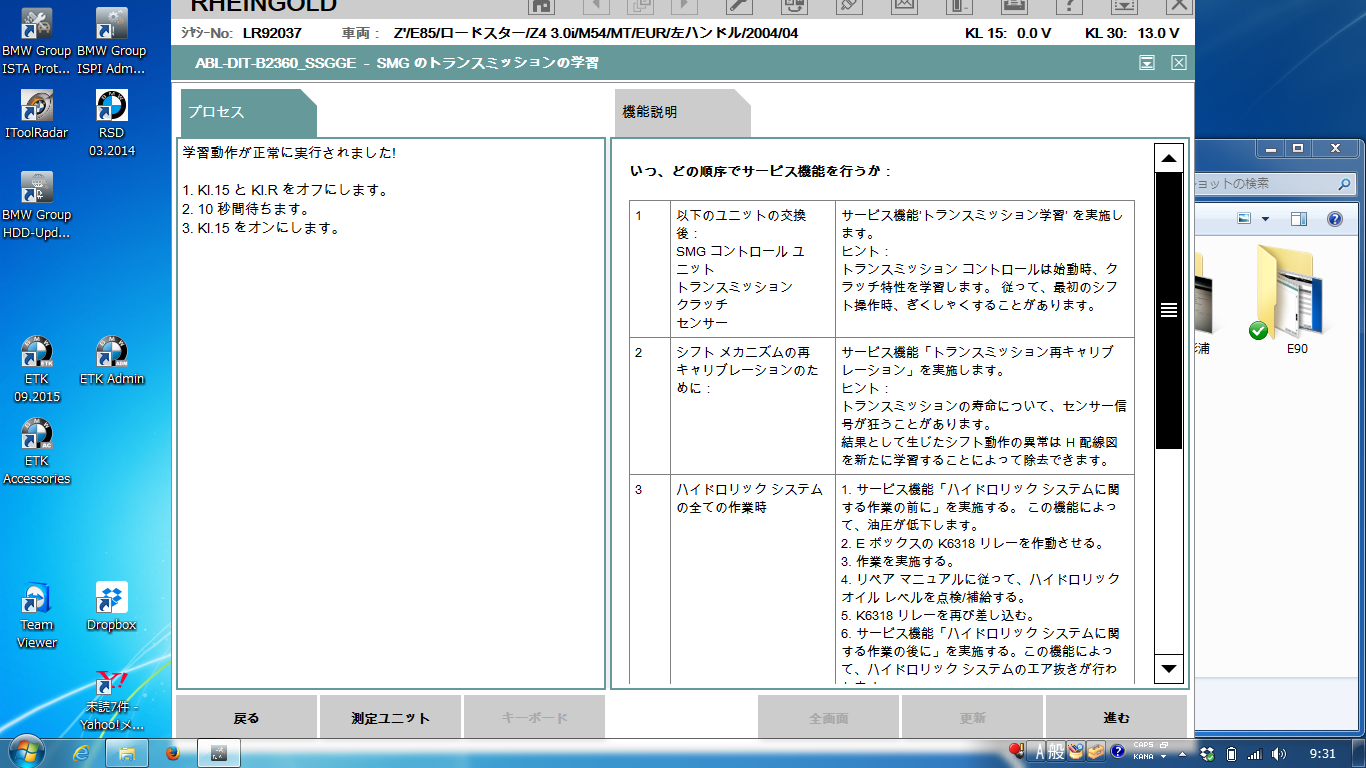Click the 更新 button
The width and height of the screenshot is (1366, 768).
tap(972, 717)
